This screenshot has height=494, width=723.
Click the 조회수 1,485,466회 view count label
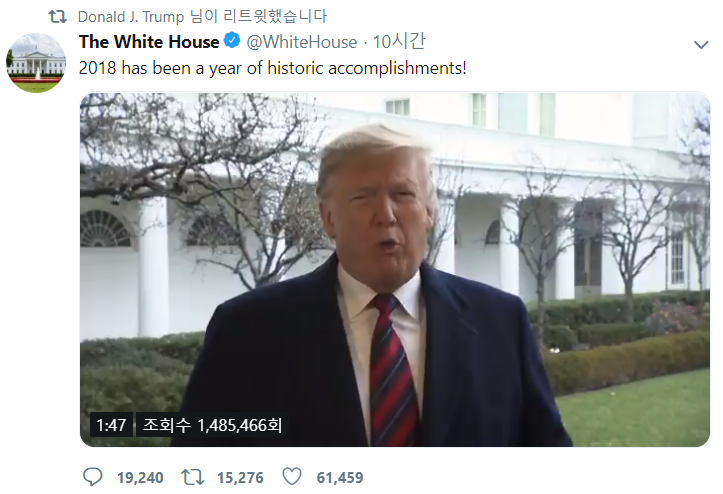coord(212,425)
